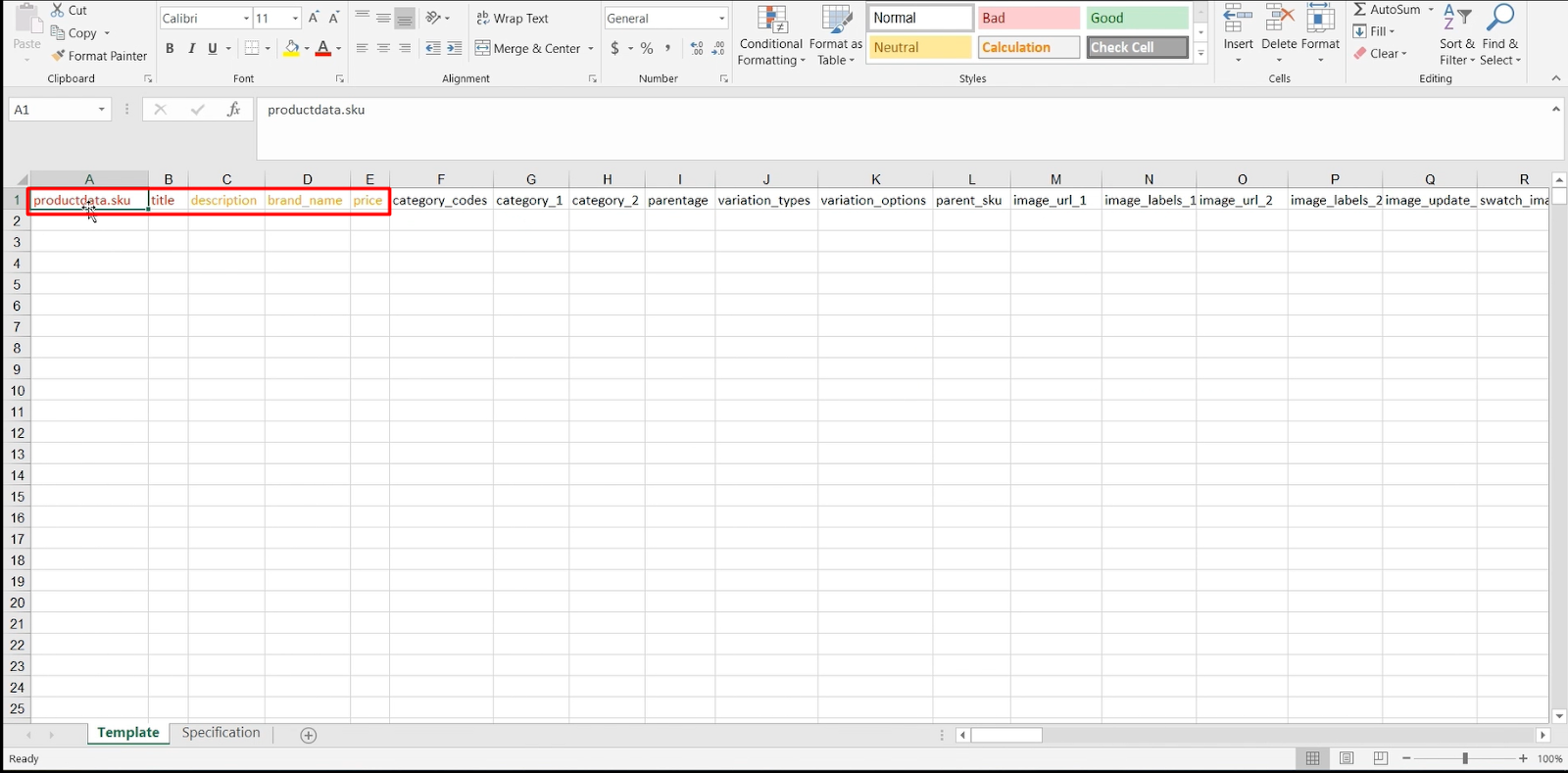Viewport: 1568px width, 773px height.
Task: Decrease the cell indent
Action: tap(433, 48)
